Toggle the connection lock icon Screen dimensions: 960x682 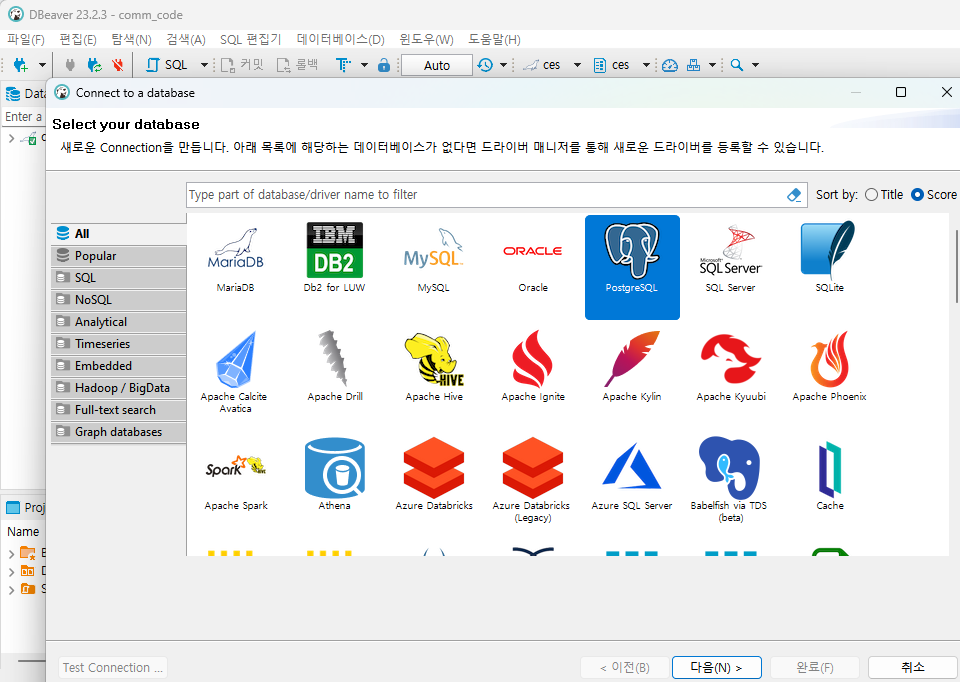pos(384,65)
